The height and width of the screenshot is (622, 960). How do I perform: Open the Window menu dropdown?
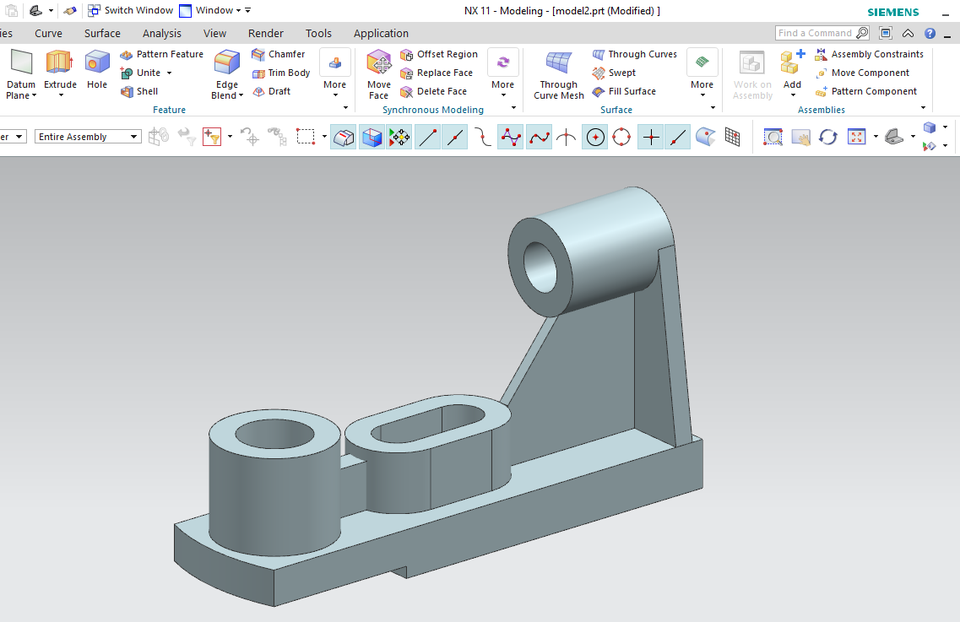(x=214, y=10)
